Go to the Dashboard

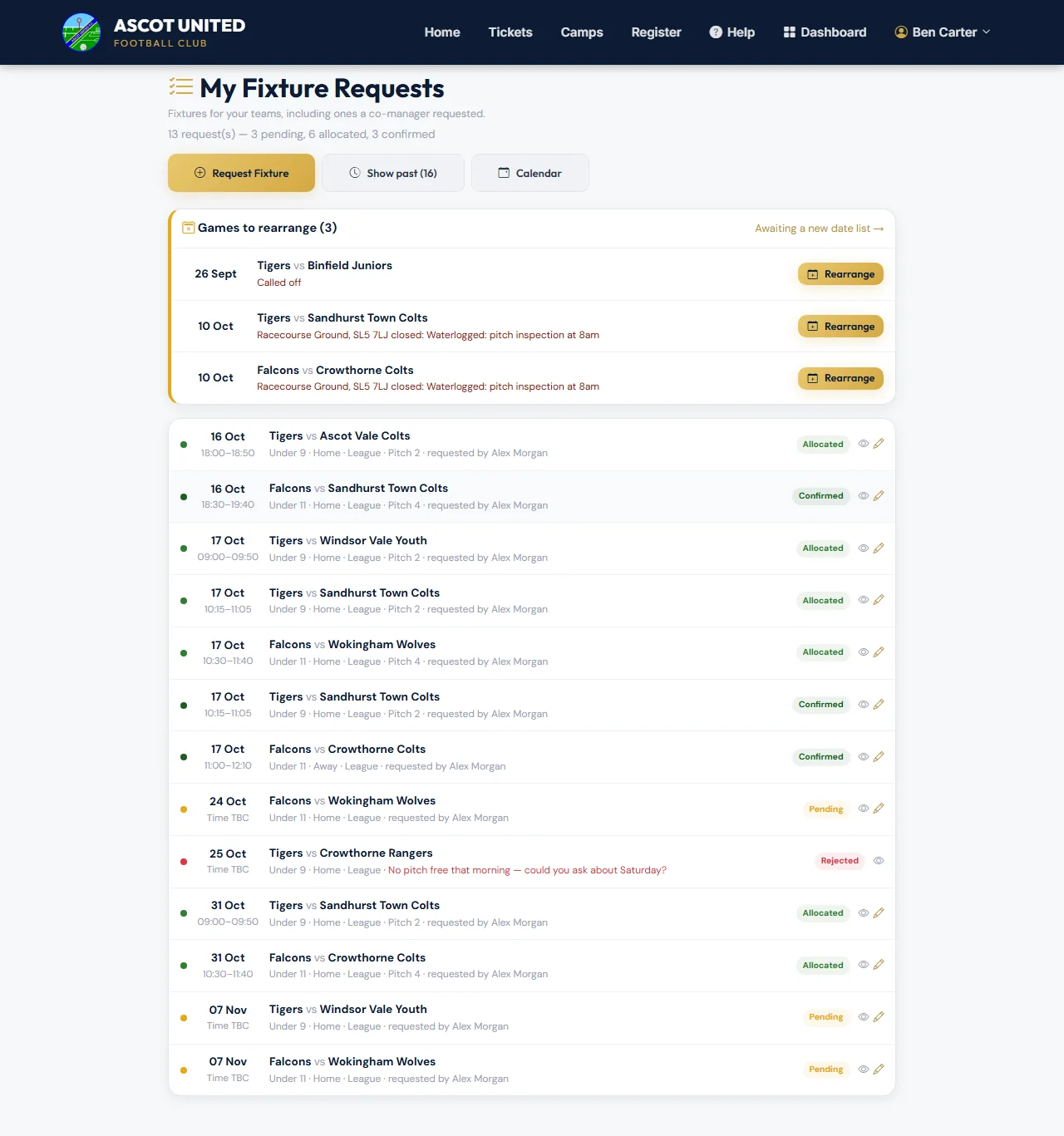(x=825, y=32)
